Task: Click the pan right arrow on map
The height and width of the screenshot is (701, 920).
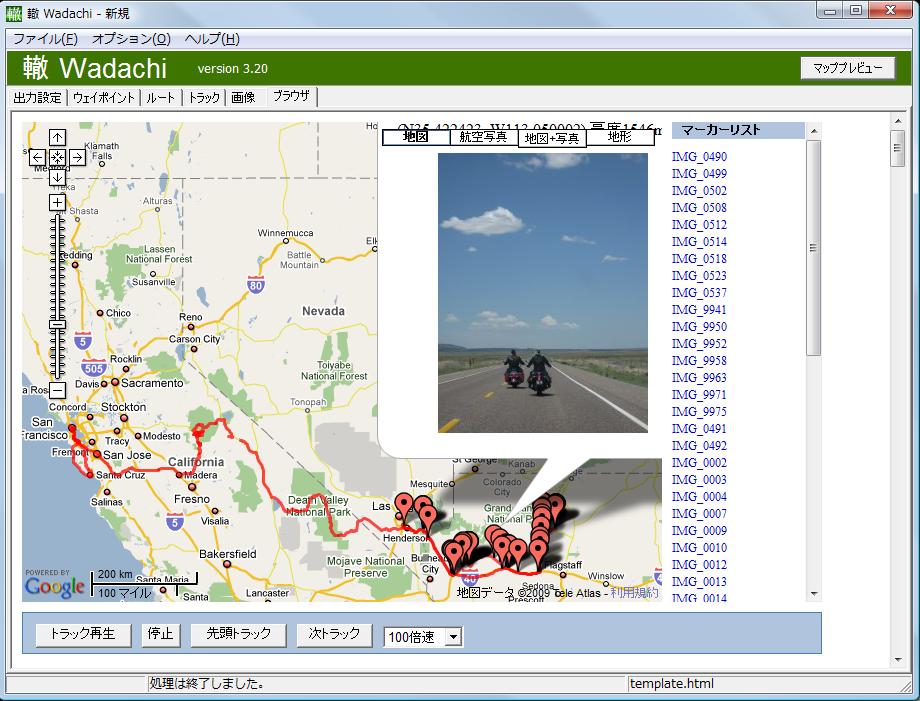Action: [77, 157]
